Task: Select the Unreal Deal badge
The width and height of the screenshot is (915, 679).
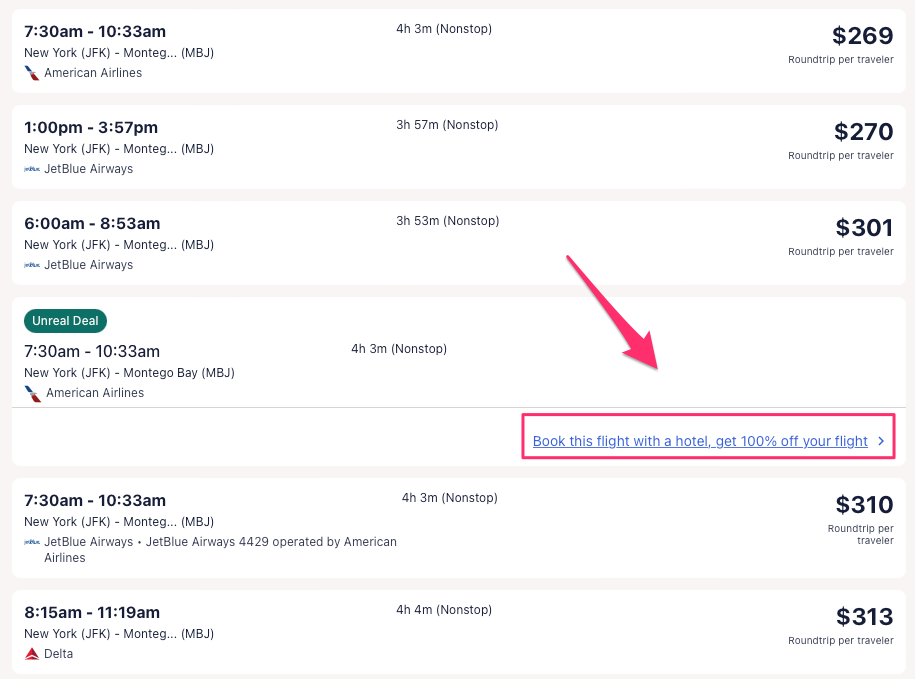Action: (x=65, y=321)
